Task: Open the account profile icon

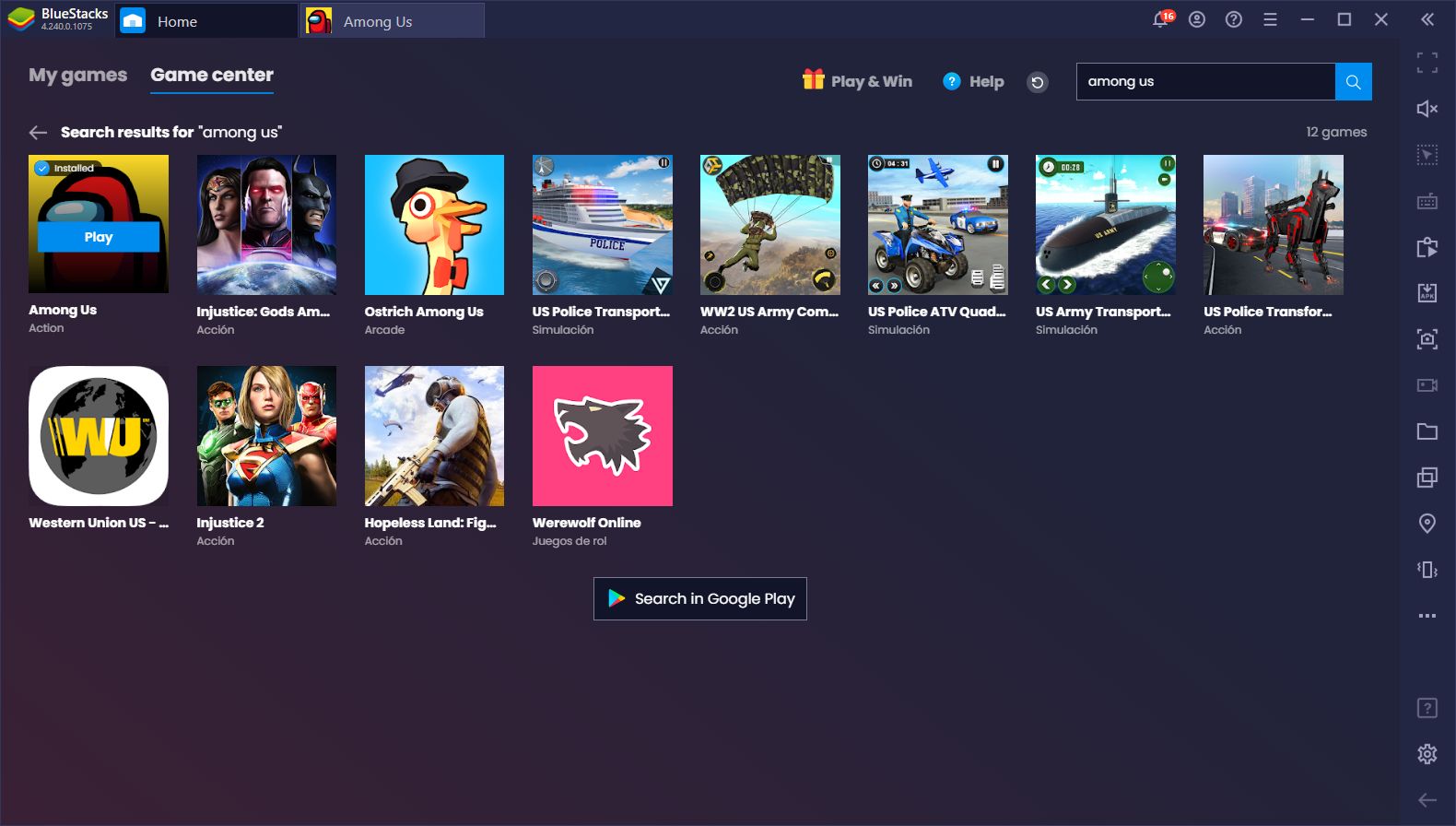Action: 1197,19
